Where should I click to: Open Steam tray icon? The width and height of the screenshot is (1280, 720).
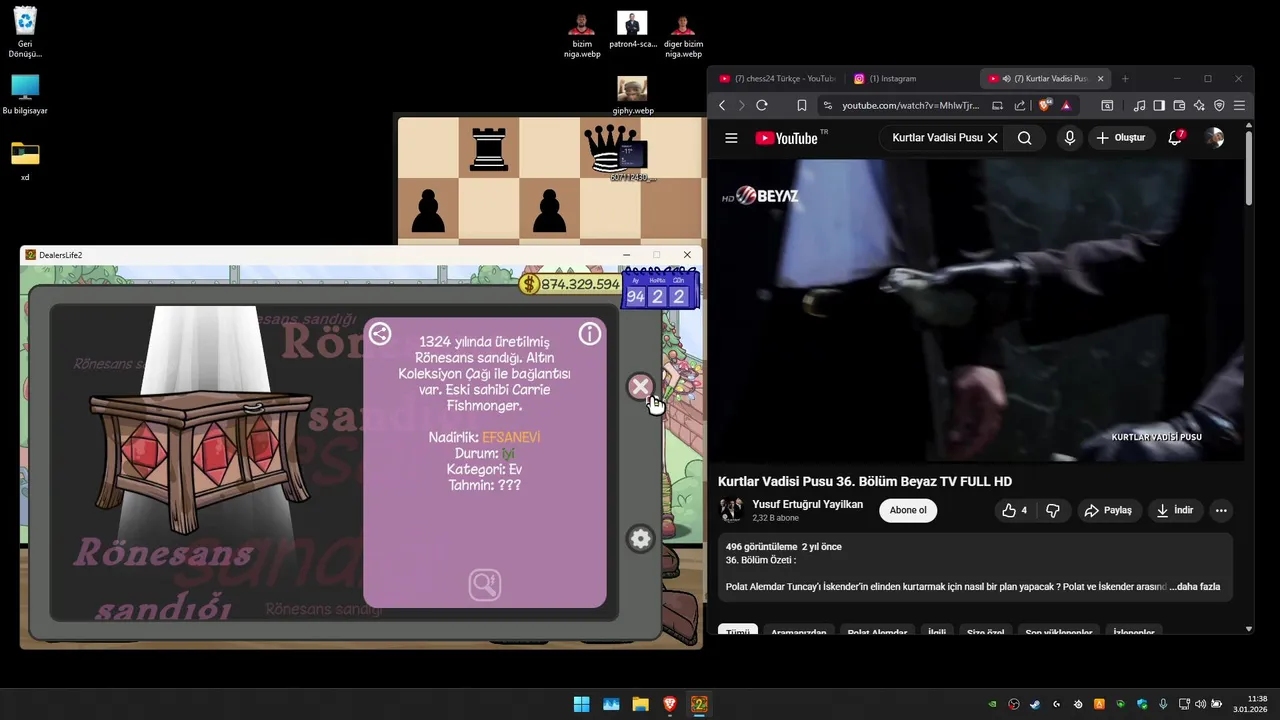point(1035,704)
